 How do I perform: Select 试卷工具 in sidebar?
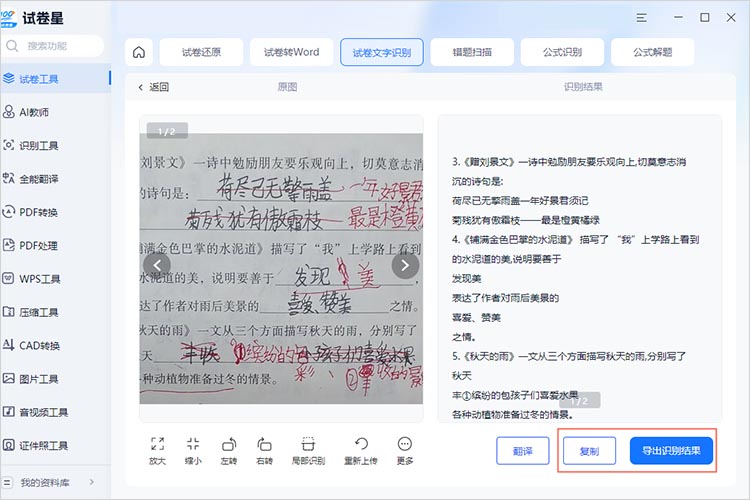click(x=55, y=79)
